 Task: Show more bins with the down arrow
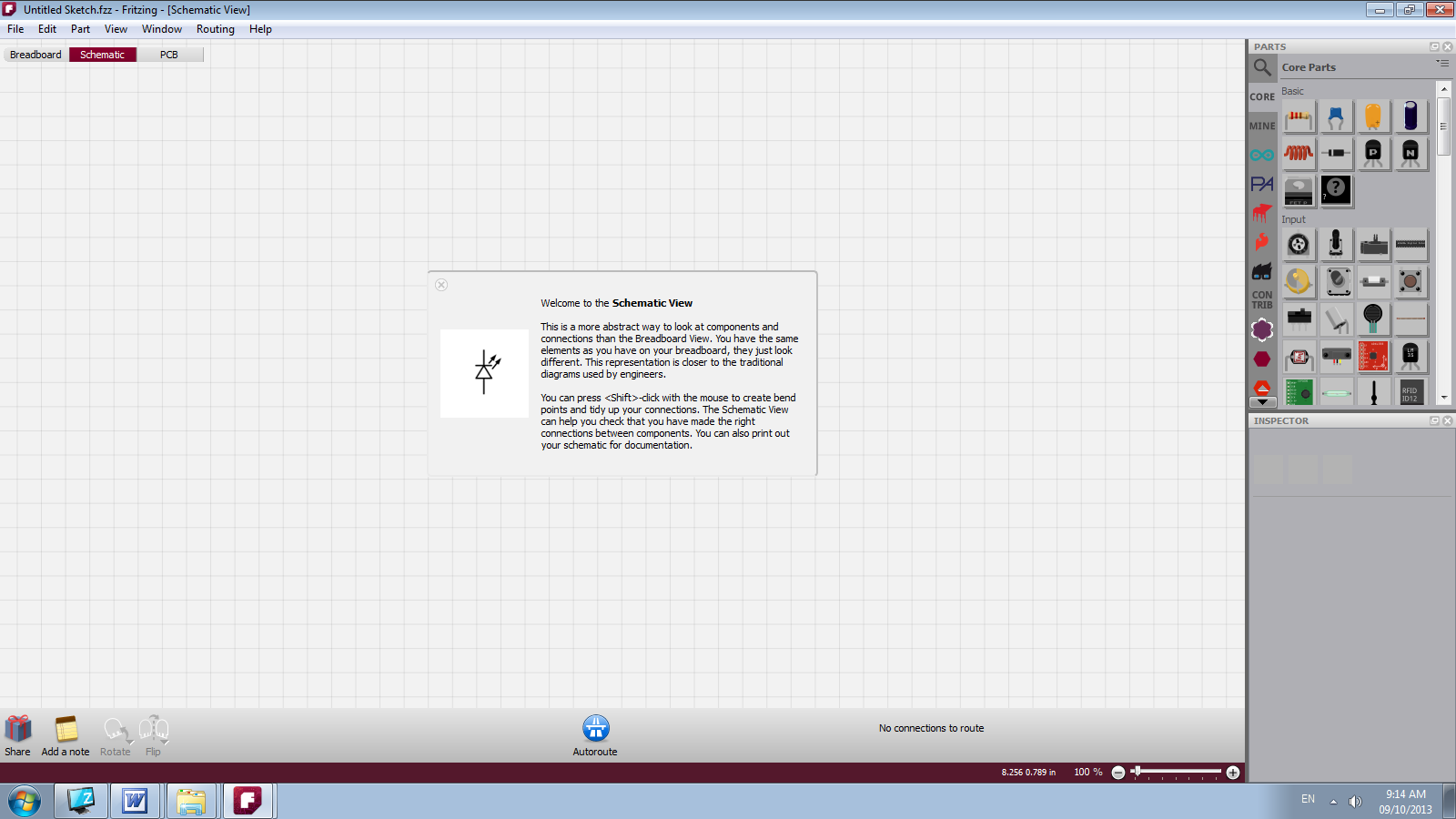click(x=1262, y=401)
